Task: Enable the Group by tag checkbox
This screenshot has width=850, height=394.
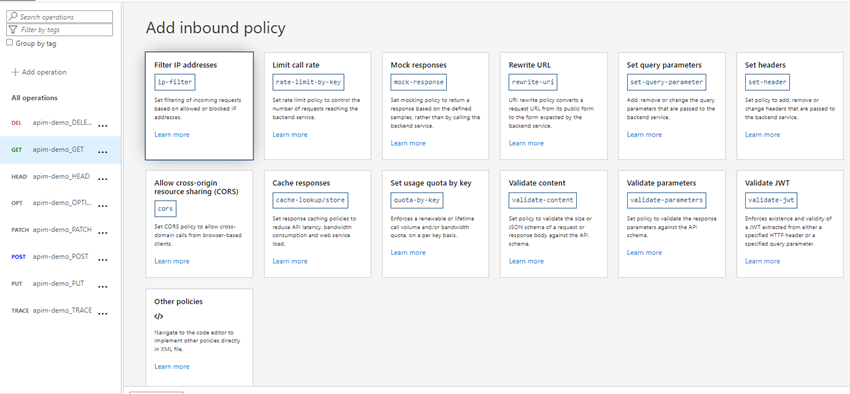Action: pyautogui.click(x=9, y=42)
